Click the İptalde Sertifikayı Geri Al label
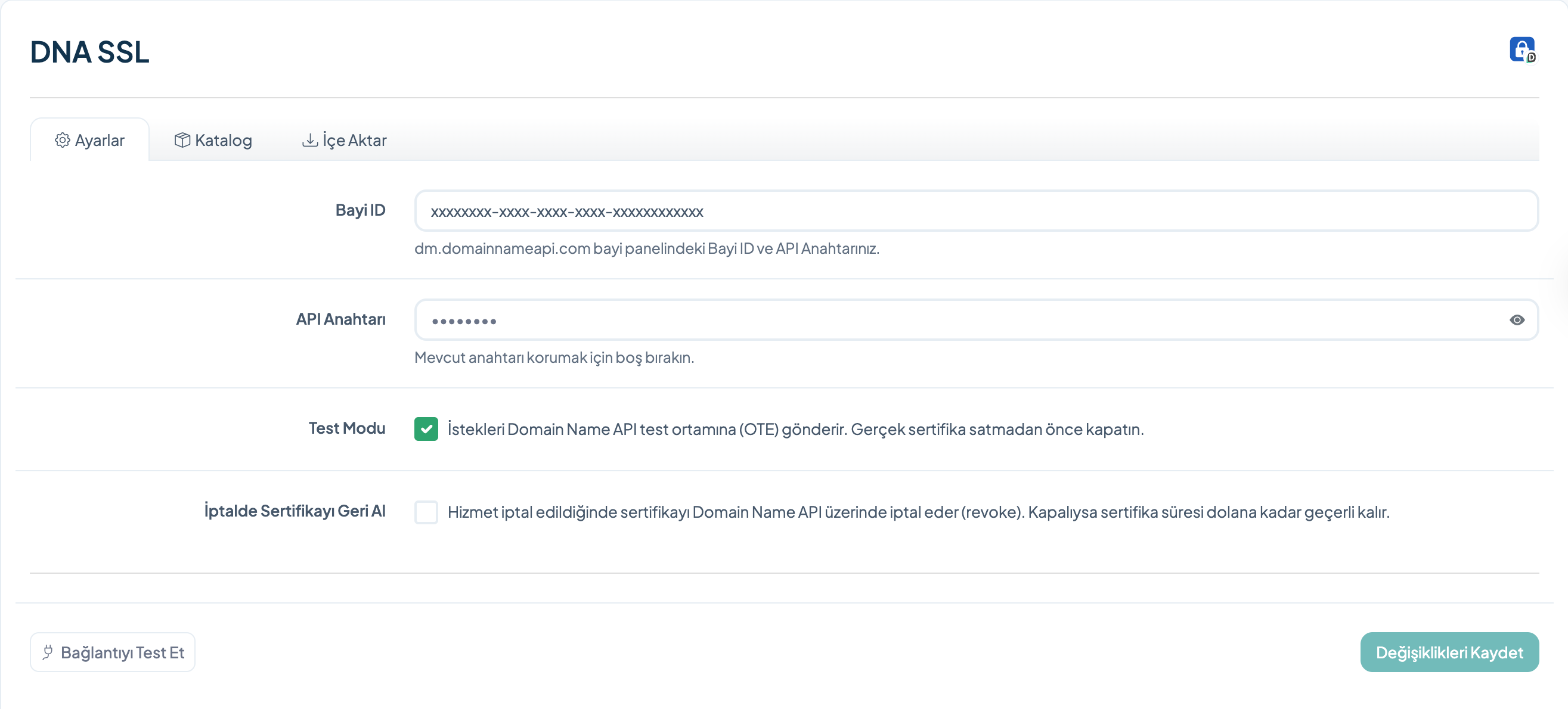Image resolution: width=1568 pixels, height=709 pixels. (294, 511)
